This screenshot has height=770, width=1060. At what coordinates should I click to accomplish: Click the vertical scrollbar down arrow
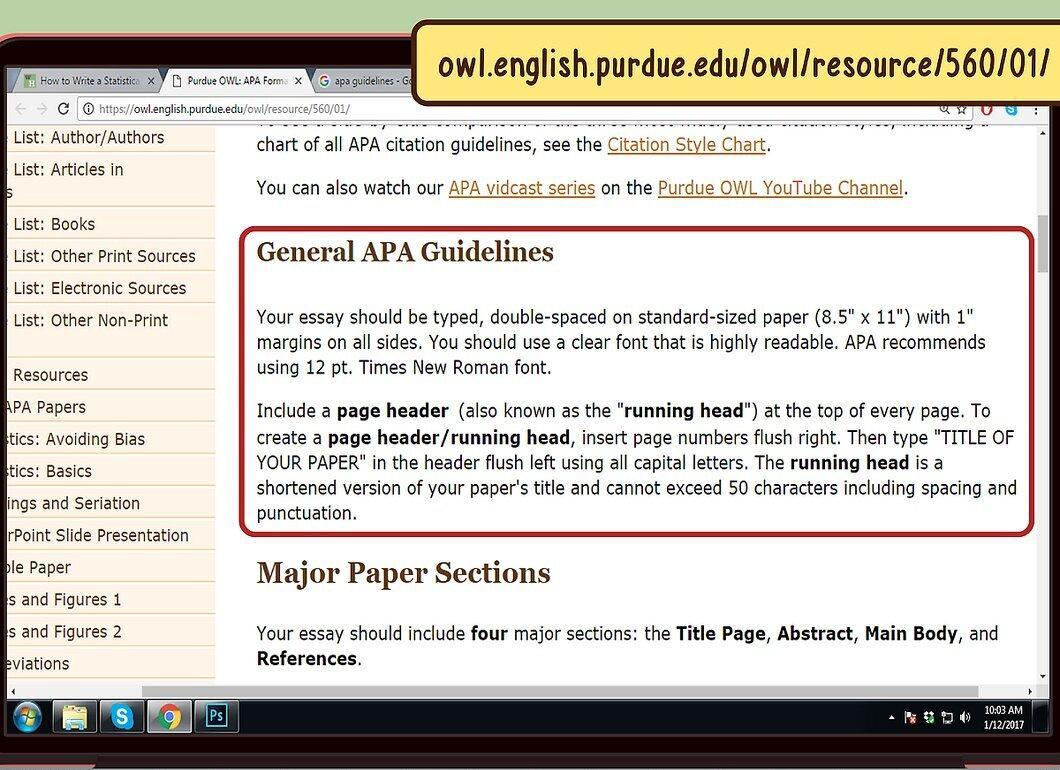(1043, 676)
